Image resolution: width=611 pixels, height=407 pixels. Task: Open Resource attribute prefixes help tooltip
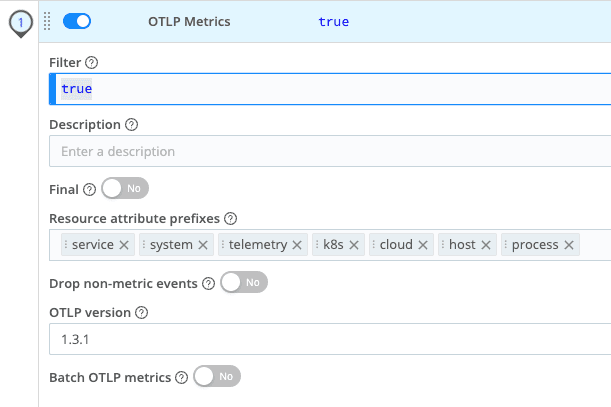click(x=231, y=218)
